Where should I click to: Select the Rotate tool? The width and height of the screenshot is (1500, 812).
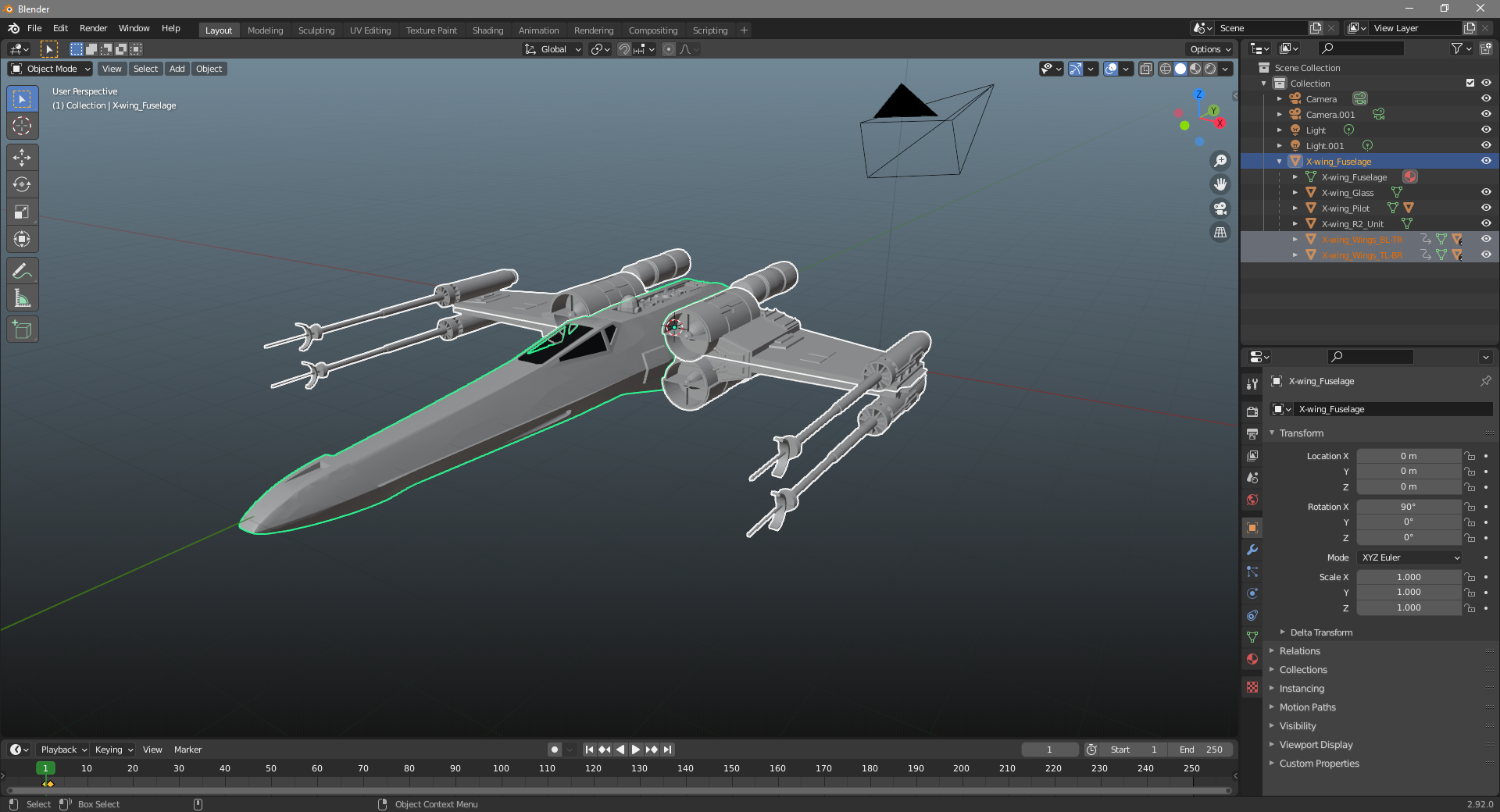22,184
